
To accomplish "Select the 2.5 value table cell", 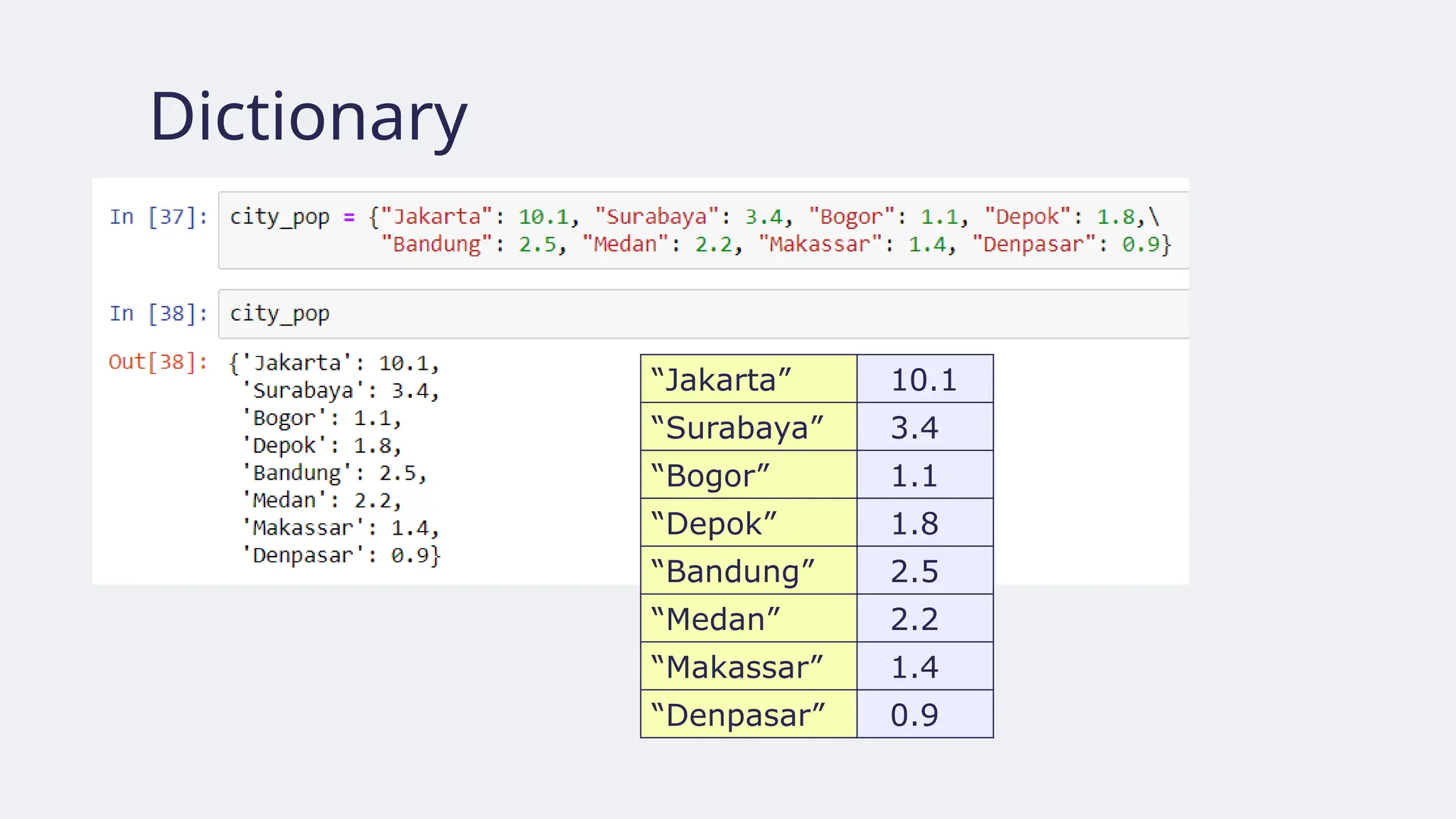I will coord(925,570).
